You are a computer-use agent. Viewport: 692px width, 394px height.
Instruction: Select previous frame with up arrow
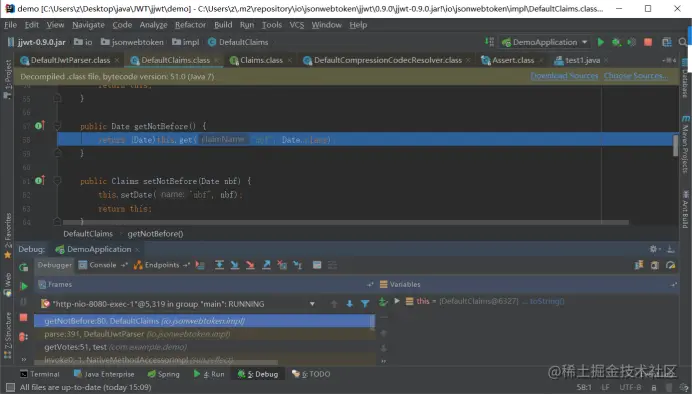pos(334,304)
